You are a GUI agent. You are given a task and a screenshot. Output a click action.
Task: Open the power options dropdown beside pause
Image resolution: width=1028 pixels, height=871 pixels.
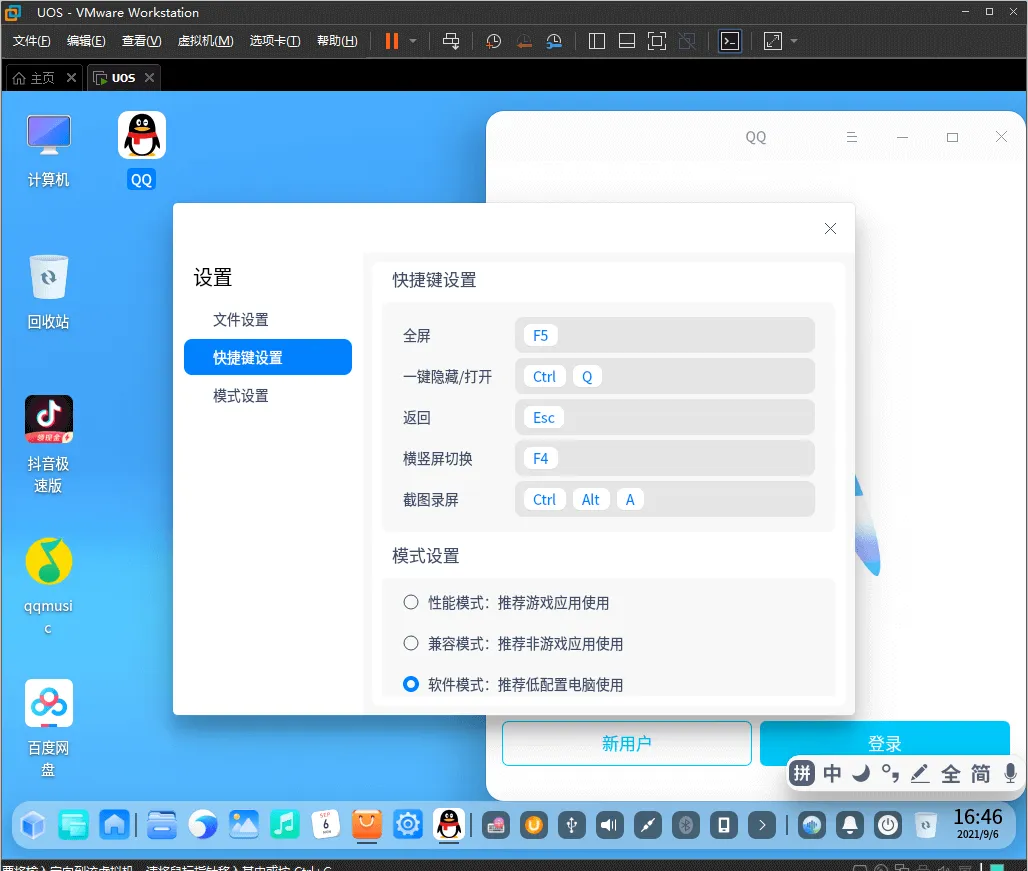413,41
